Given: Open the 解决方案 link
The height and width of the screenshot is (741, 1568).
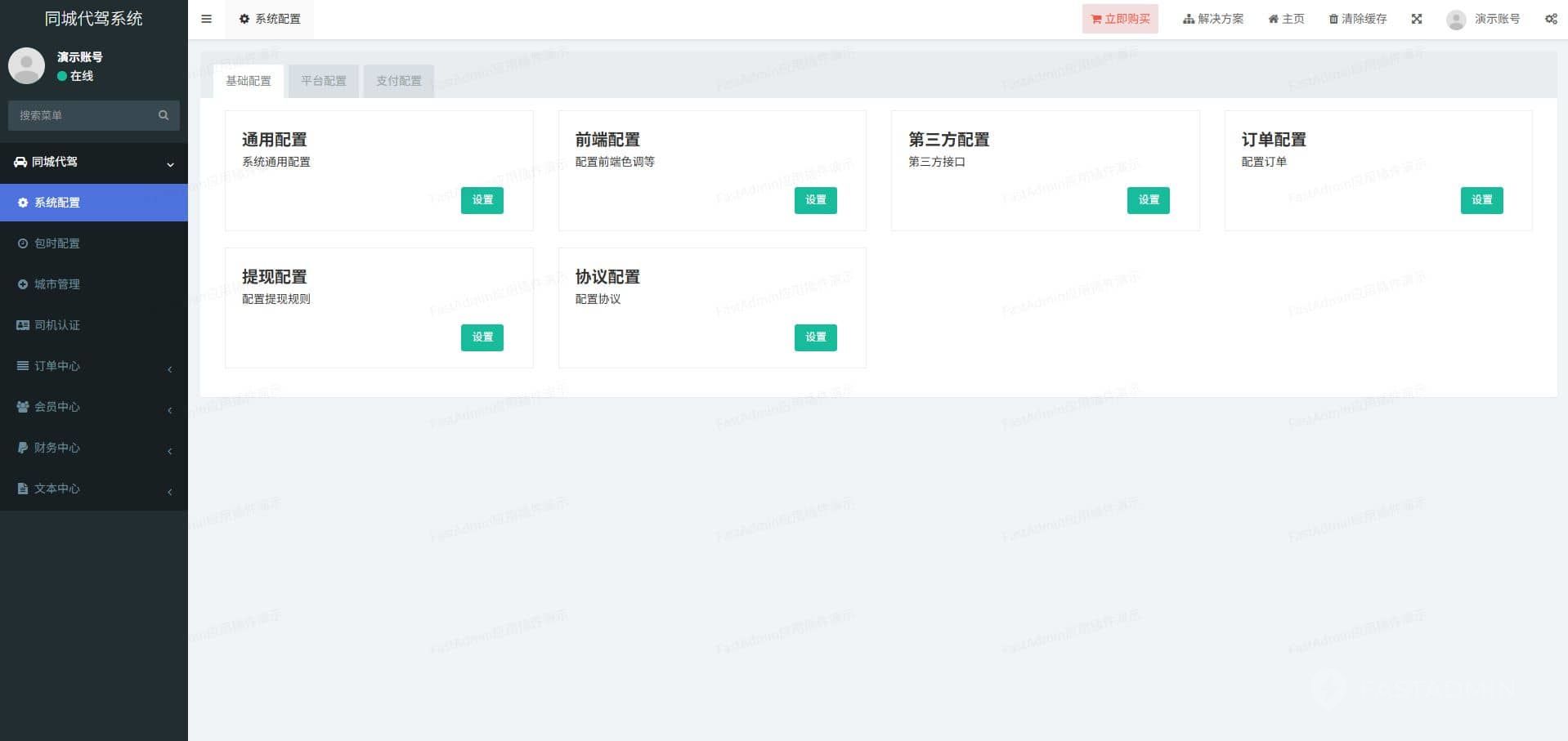Looking at the screenshot, I should 1213,19.
